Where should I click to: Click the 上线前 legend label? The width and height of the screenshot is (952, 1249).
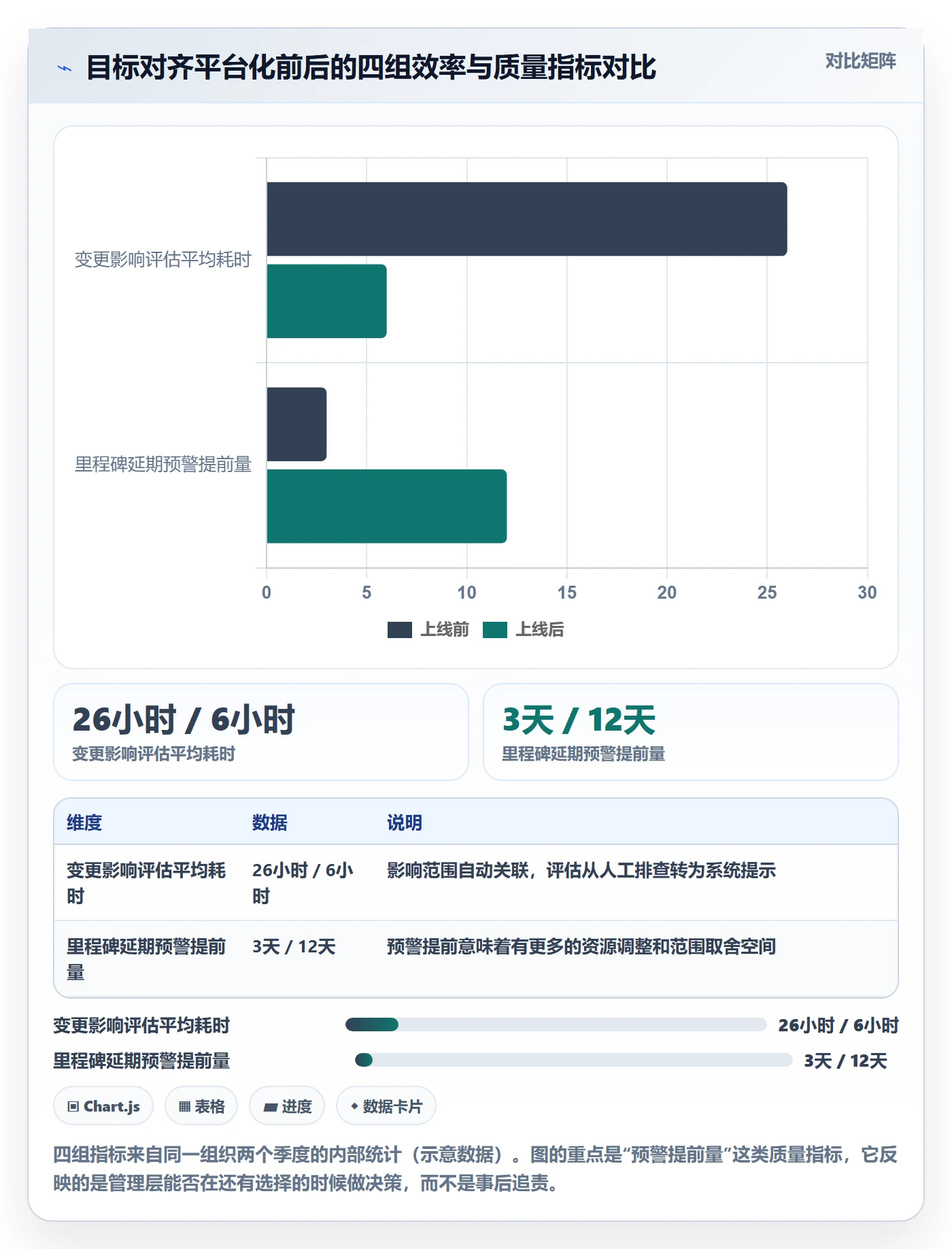pyautogui.click(x=445, y=630)
